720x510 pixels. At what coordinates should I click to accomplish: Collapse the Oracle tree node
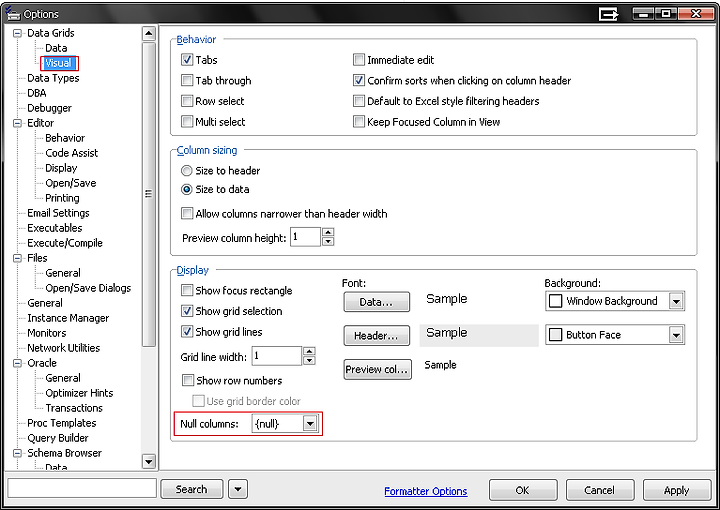coord(17,363)
